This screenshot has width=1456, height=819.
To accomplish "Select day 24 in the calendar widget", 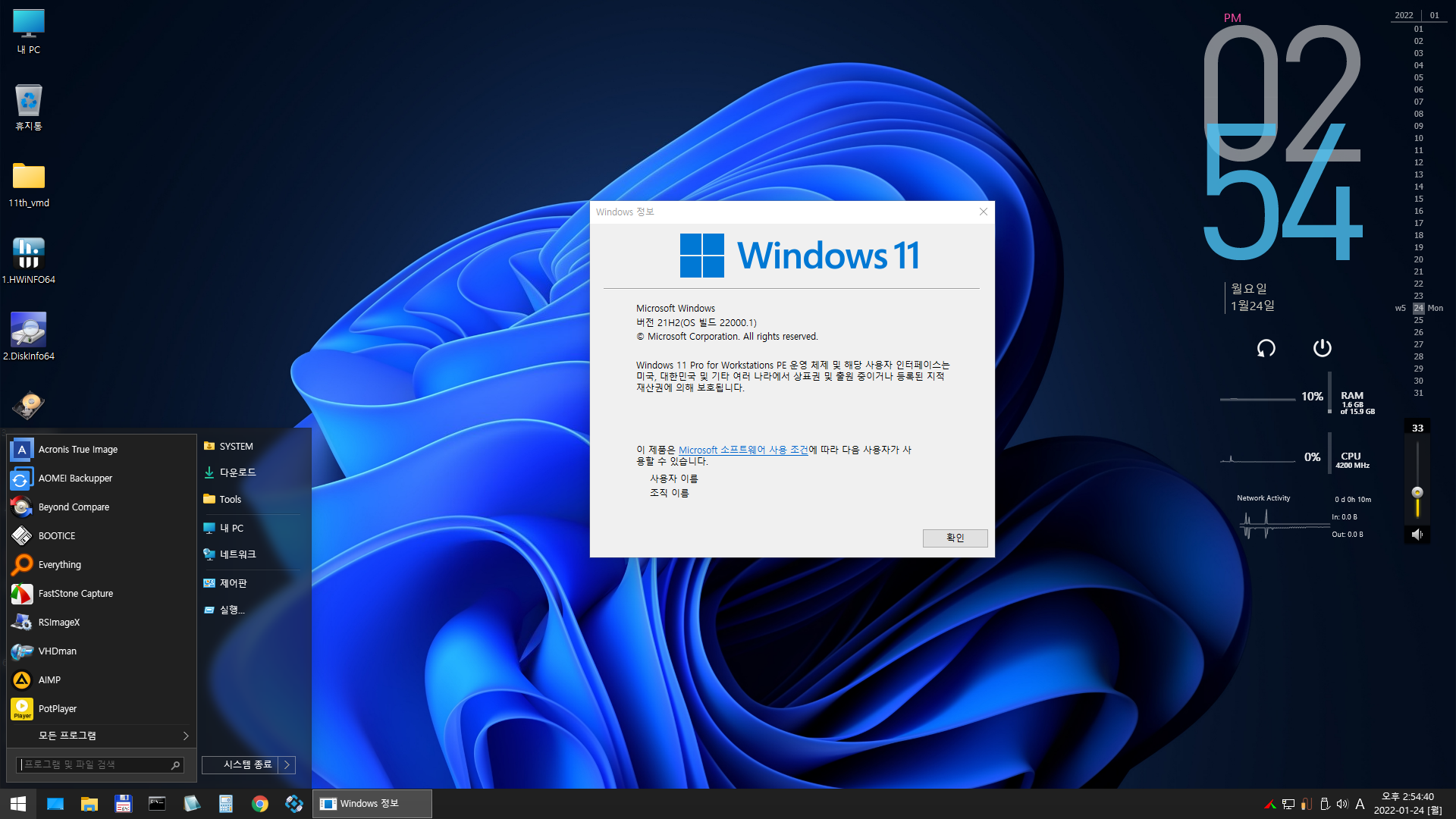I will (1418, 309).
